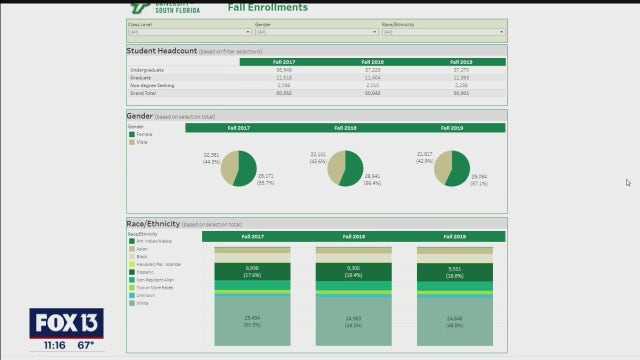Screen dimensions: 640x360
Task: Click the Race/Ethnicity section title
Action: 153,224
